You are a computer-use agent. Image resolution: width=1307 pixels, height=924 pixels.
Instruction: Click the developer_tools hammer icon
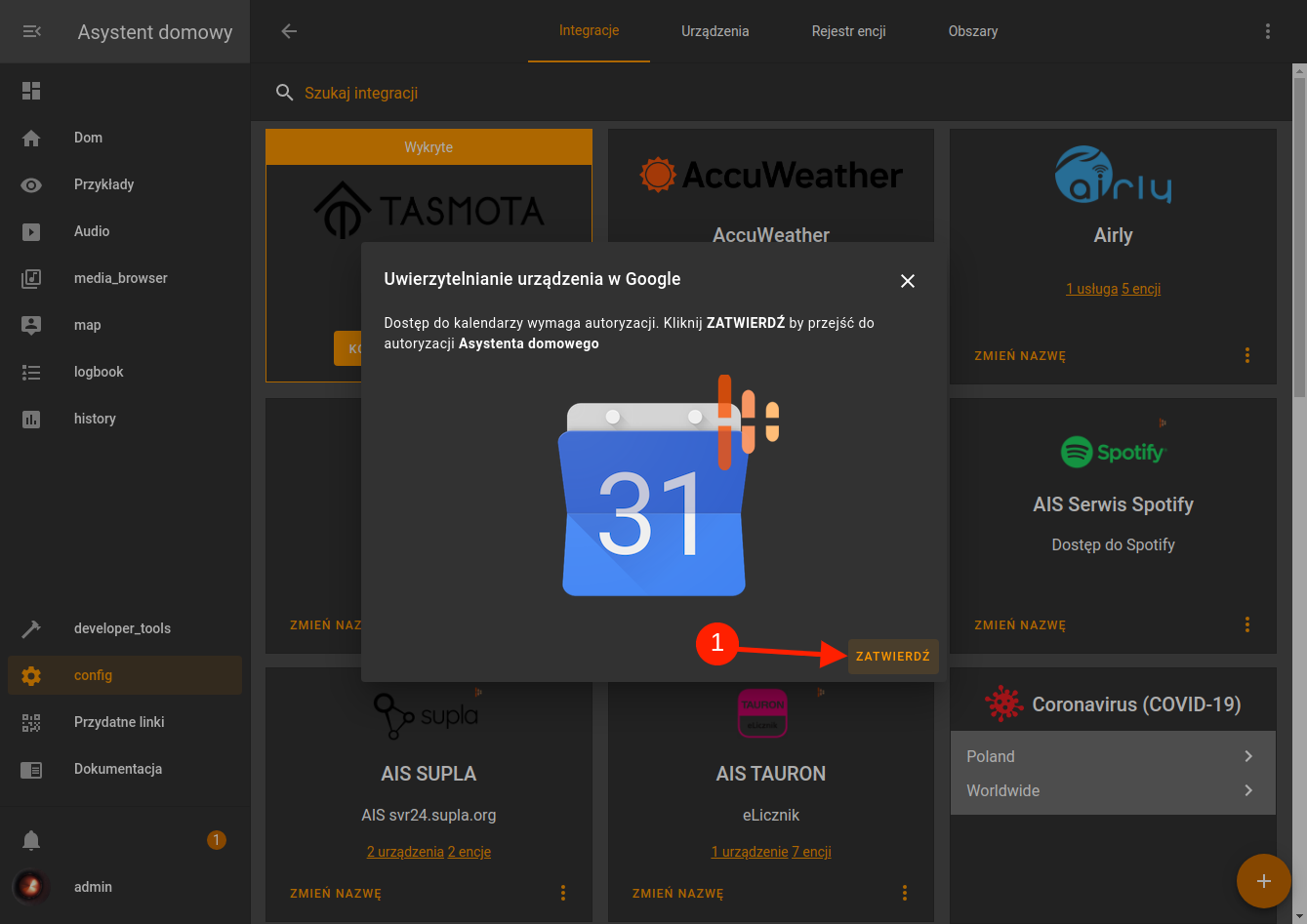click(31, 628)
